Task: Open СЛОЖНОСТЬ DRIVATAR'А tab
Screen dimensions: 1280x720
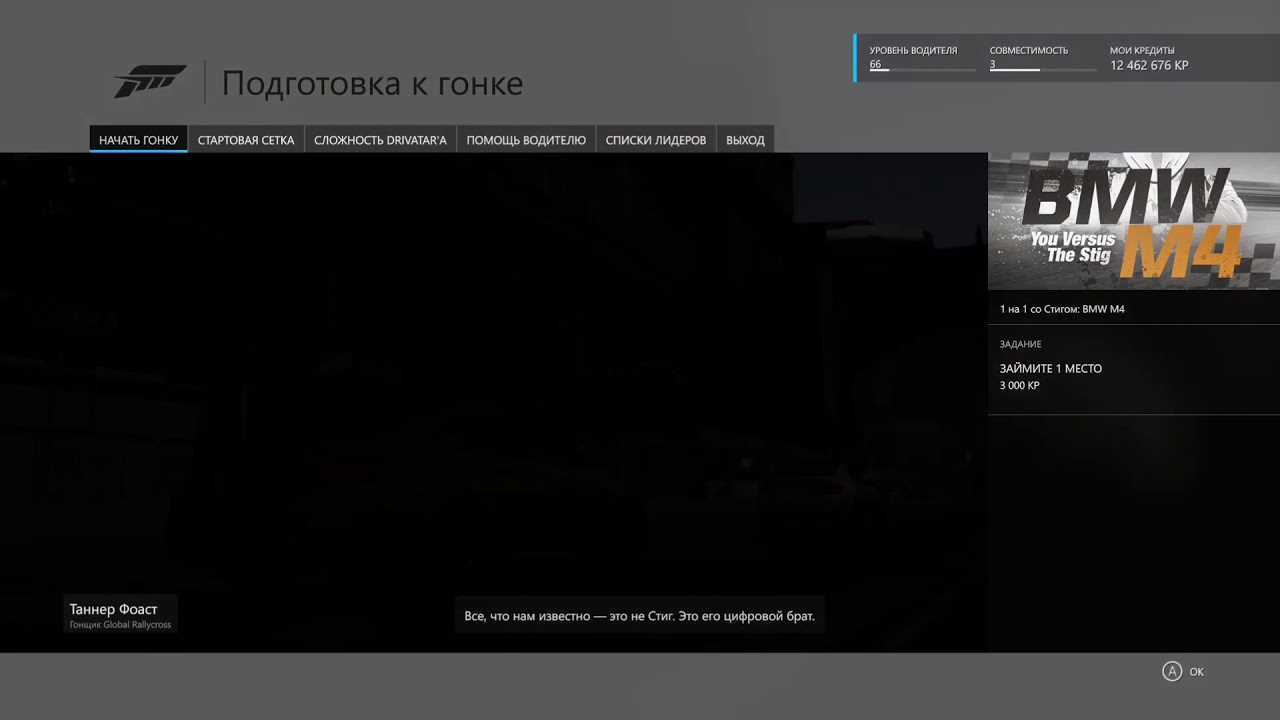Action: click(380, 140)
